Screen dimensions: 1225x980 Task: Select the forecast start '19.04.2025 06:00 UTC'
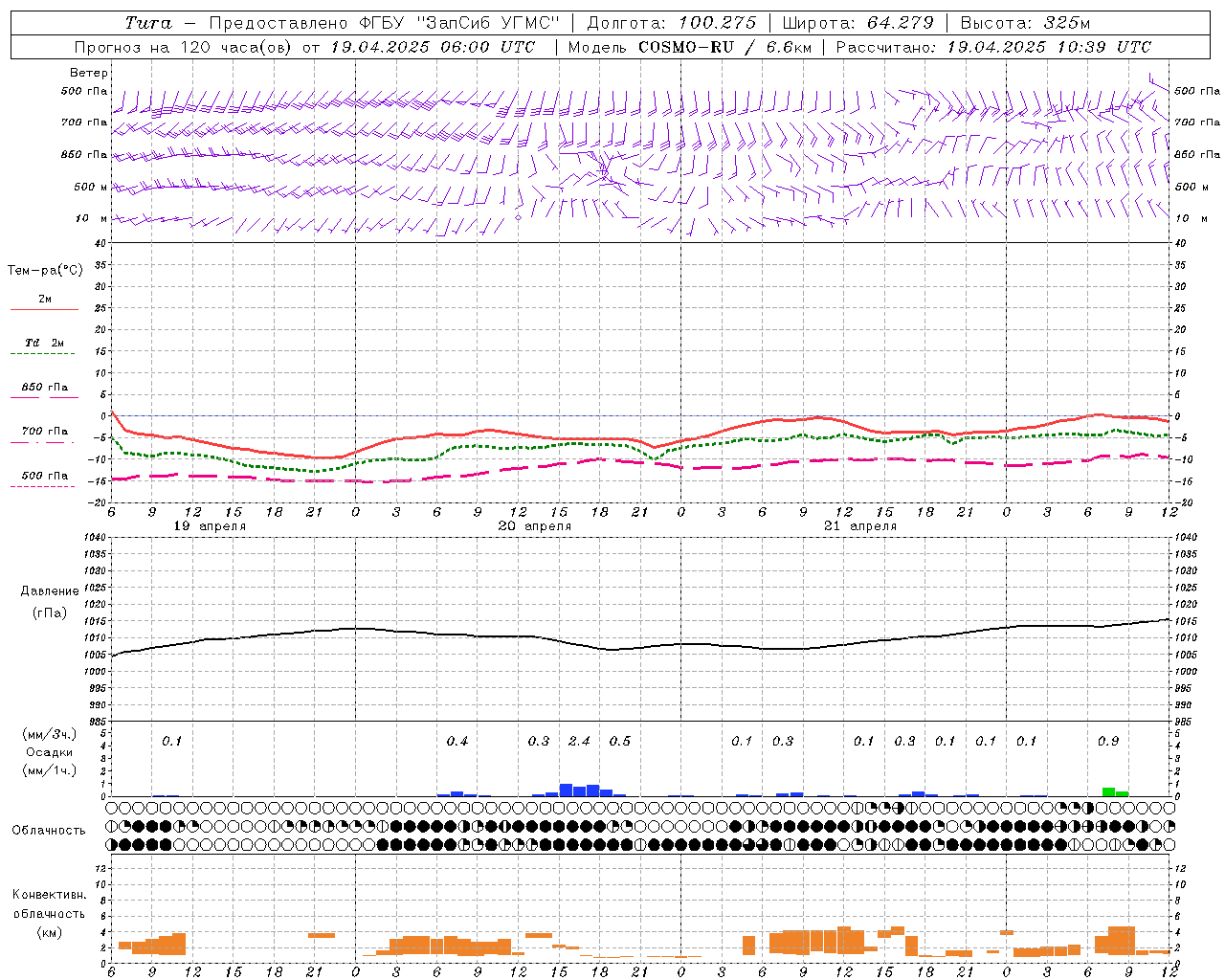tap(433, 47)
